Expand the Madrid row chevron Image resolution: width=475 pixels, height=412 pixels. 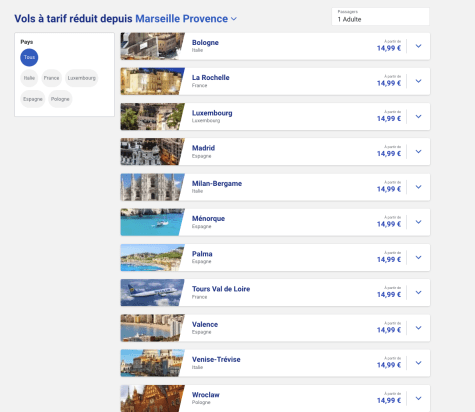[419, 152]
